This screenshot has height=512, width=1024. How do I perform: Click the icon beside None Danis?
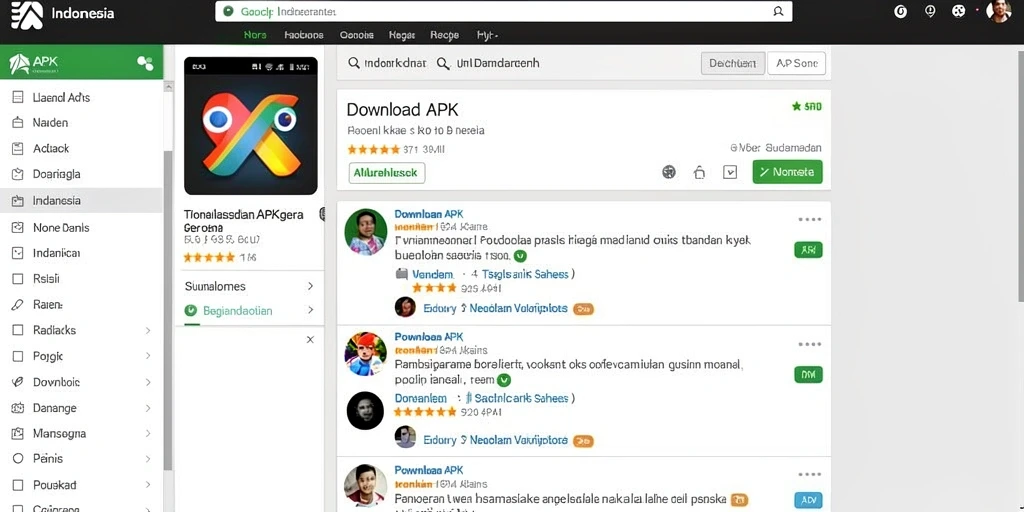[18, 227]
